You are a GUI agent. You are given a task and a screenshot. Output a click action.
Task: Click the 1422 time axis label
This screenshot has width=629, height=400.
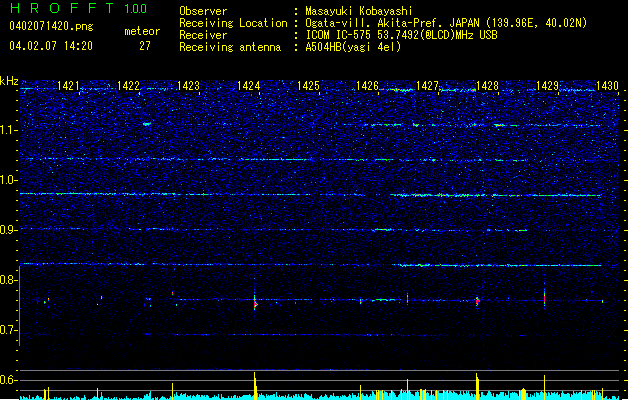tap(128, 86)
